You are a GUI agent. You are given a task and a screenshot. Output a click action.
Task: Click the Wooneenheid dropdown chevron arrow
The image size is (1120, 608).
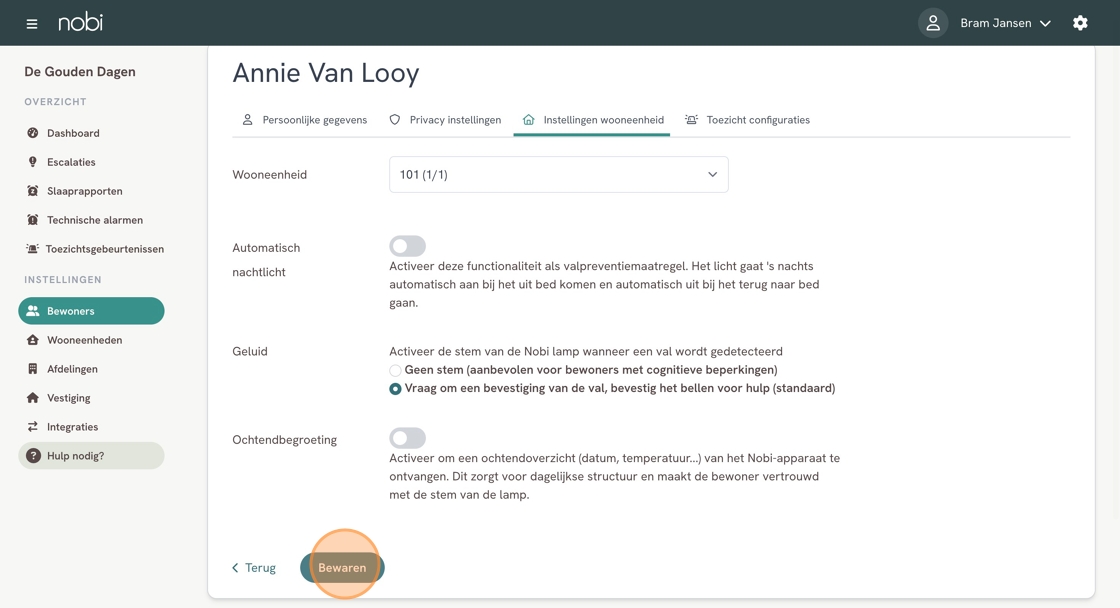tap(712, 174)
